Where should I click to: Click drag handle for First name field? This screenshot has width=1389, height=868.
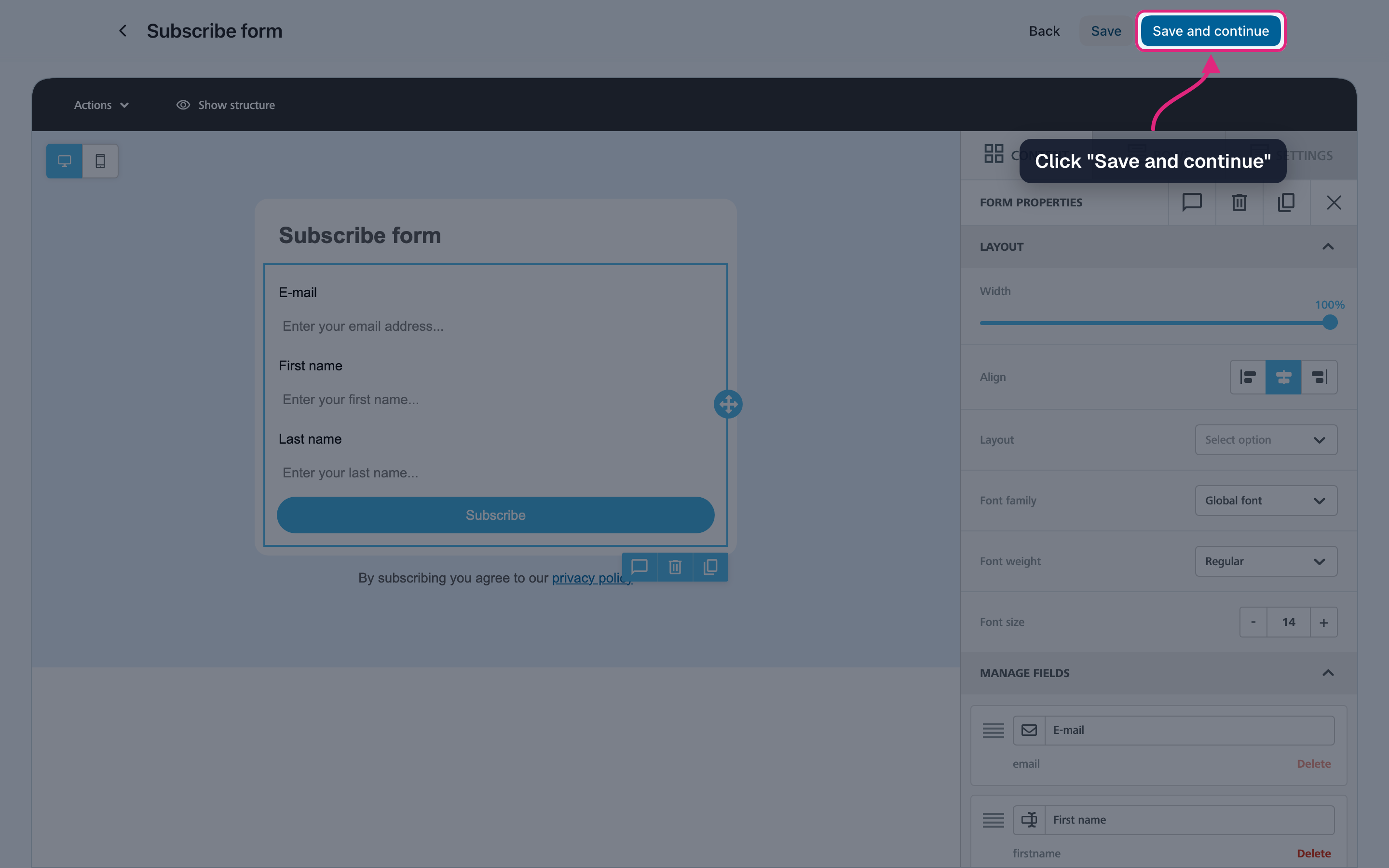click(993, 820)
